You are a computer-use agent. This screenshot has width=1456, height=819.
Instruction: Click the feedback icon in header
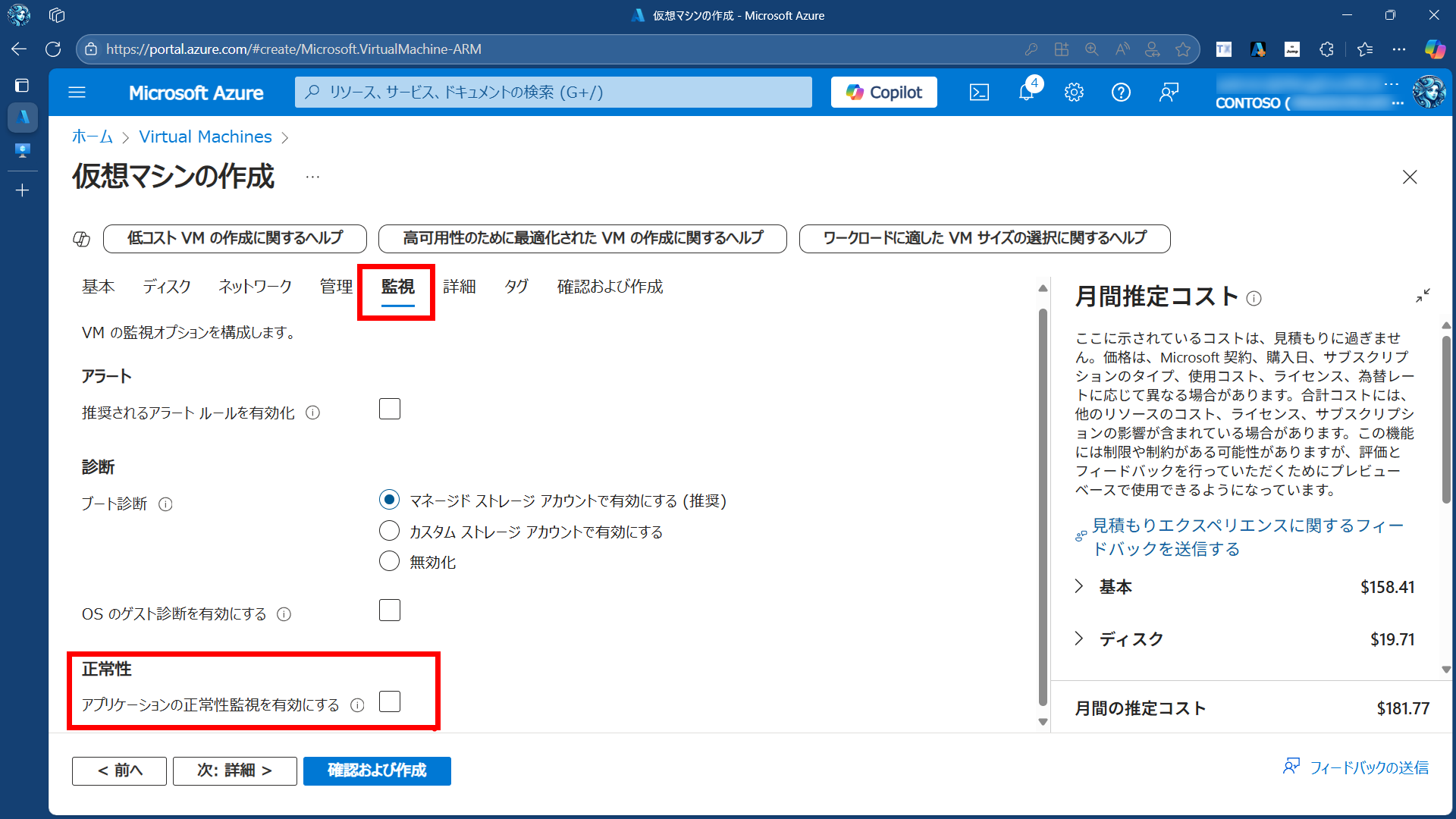[1169, 93]
